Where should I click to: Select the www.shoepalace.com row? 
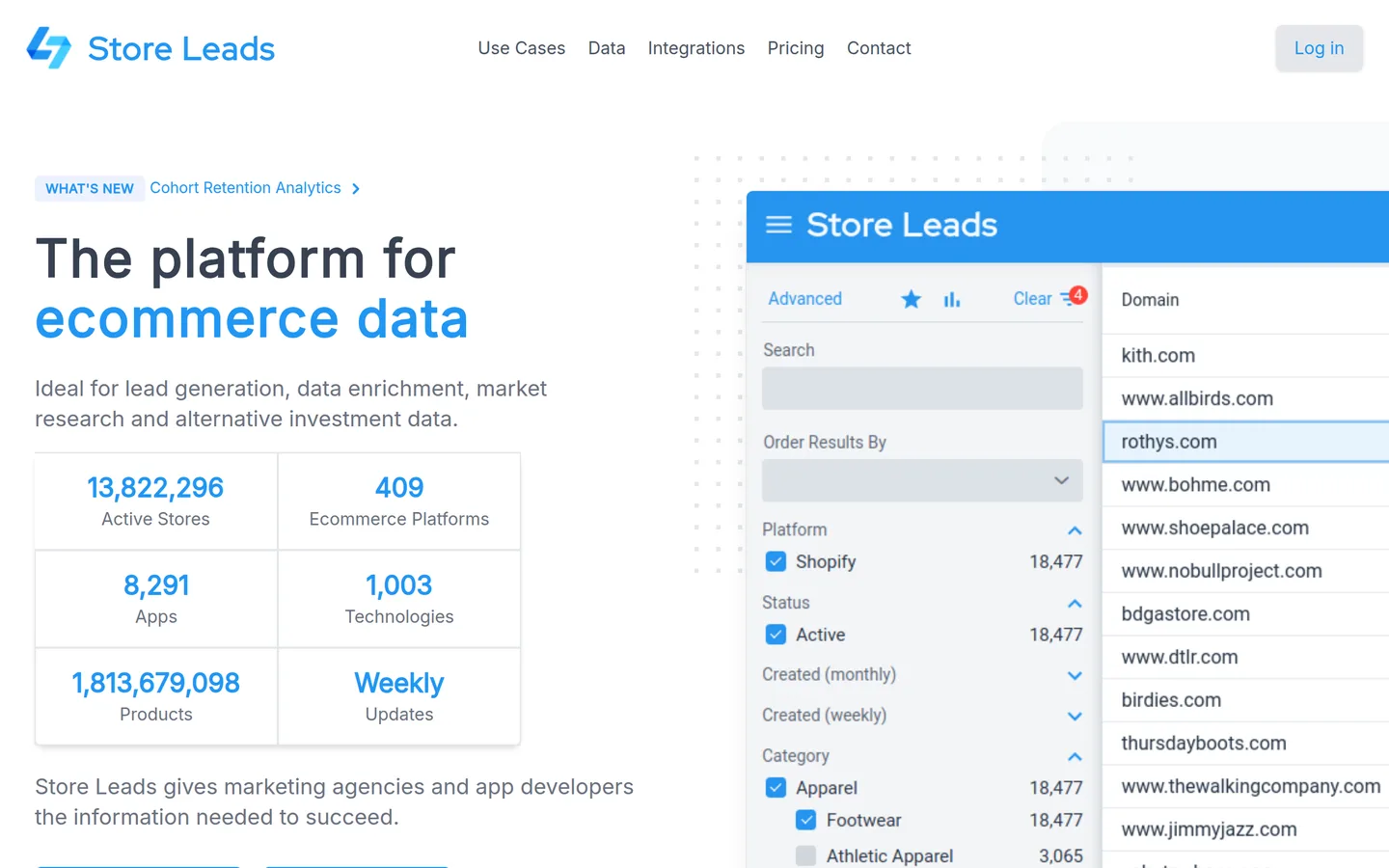point(1245,528)
